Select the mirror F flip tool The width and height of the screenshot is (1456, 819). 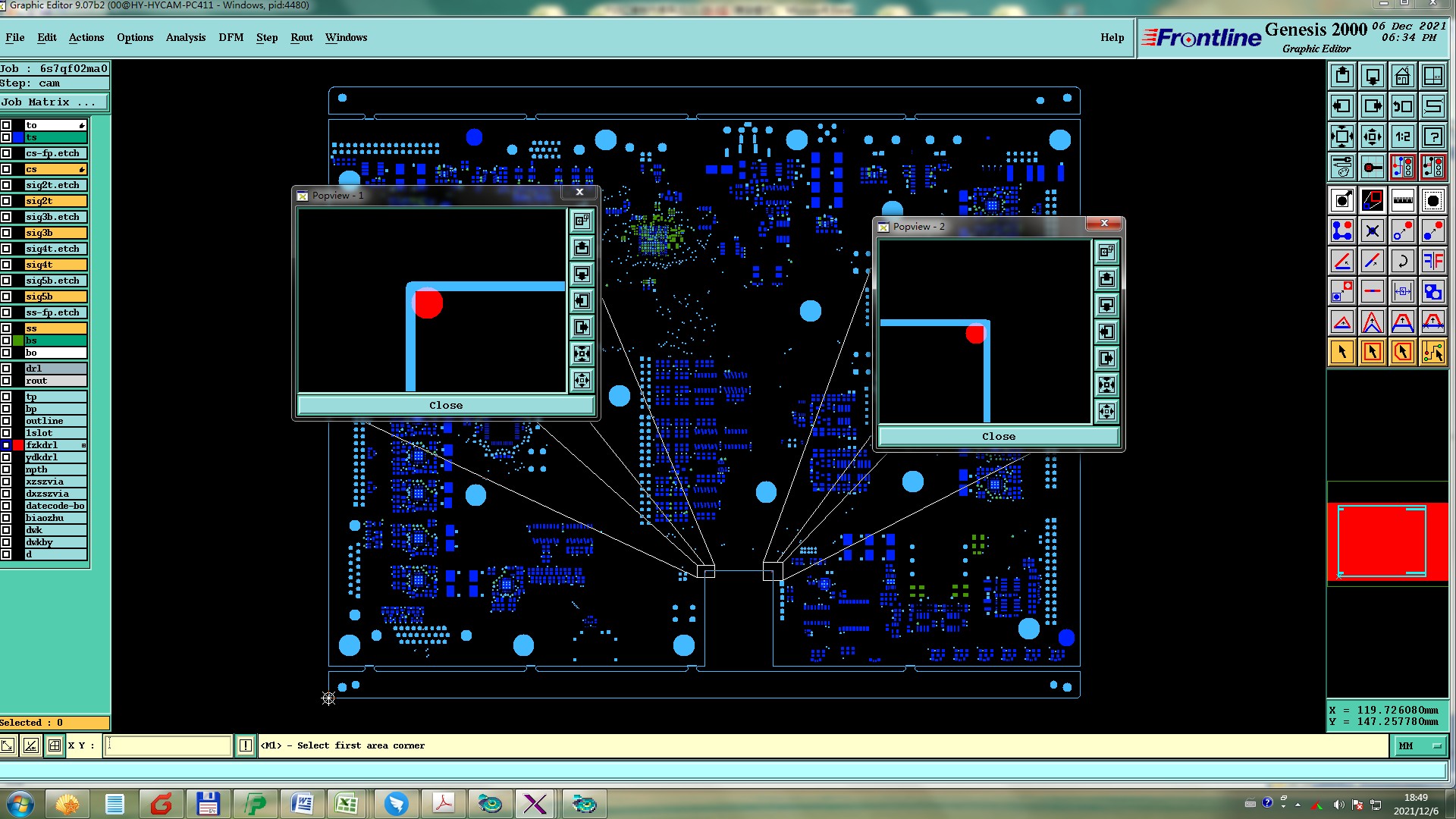1432,262
